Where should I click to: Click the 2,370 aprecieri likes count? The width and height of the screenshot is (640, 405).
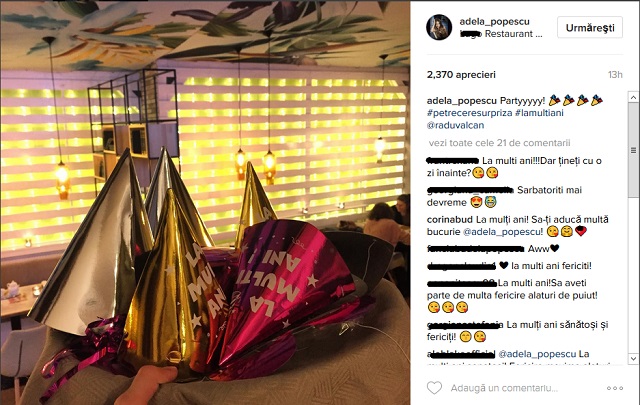pos(461,75)
